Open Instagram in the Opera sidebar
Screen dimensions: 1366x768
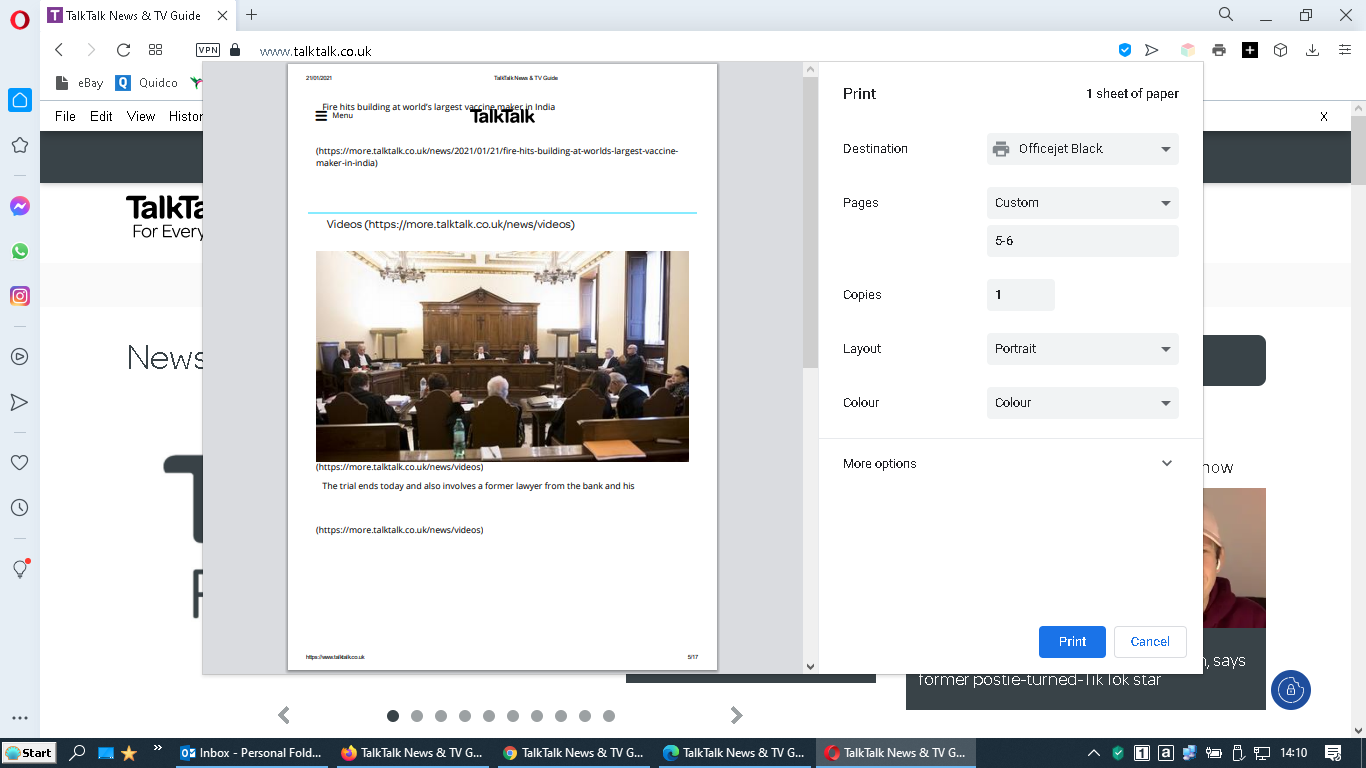(x=20, y=296)
